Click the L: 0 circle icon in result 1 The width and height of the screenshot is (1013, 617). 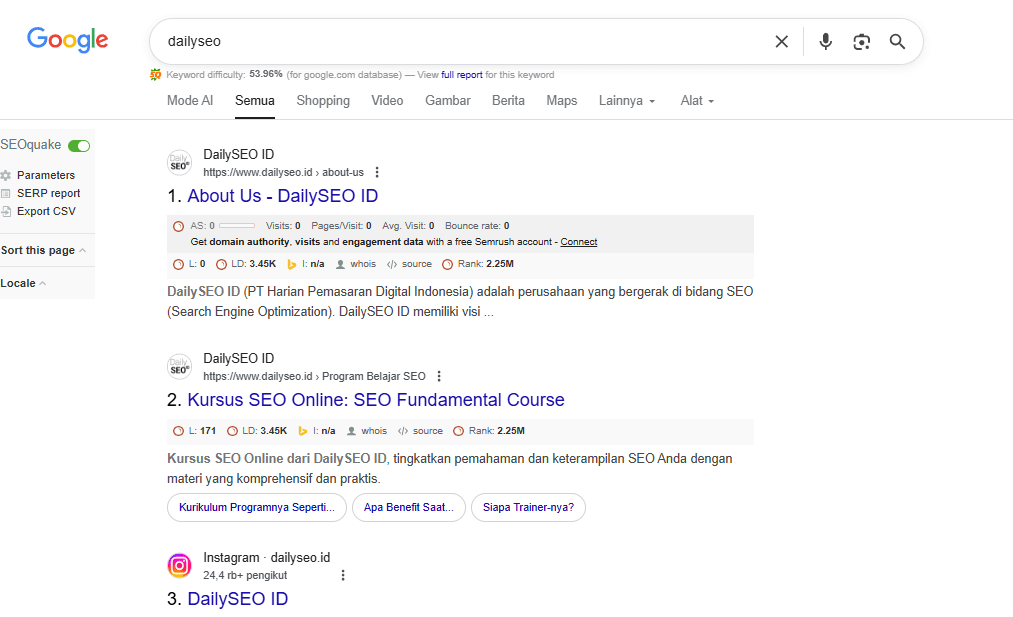178,264
